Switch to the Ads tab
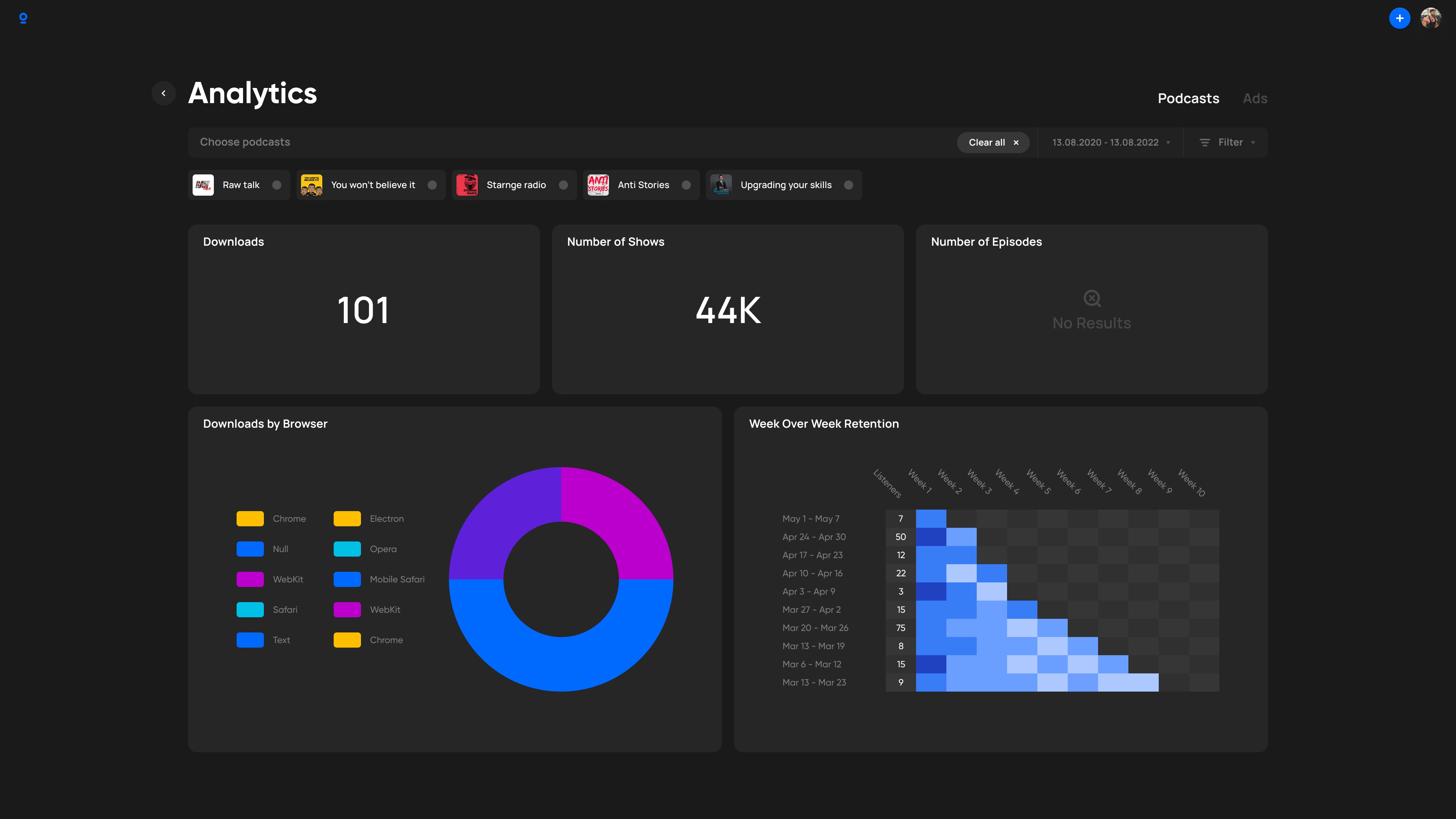The image size is (1456, 819). [x=1255, y=98]
